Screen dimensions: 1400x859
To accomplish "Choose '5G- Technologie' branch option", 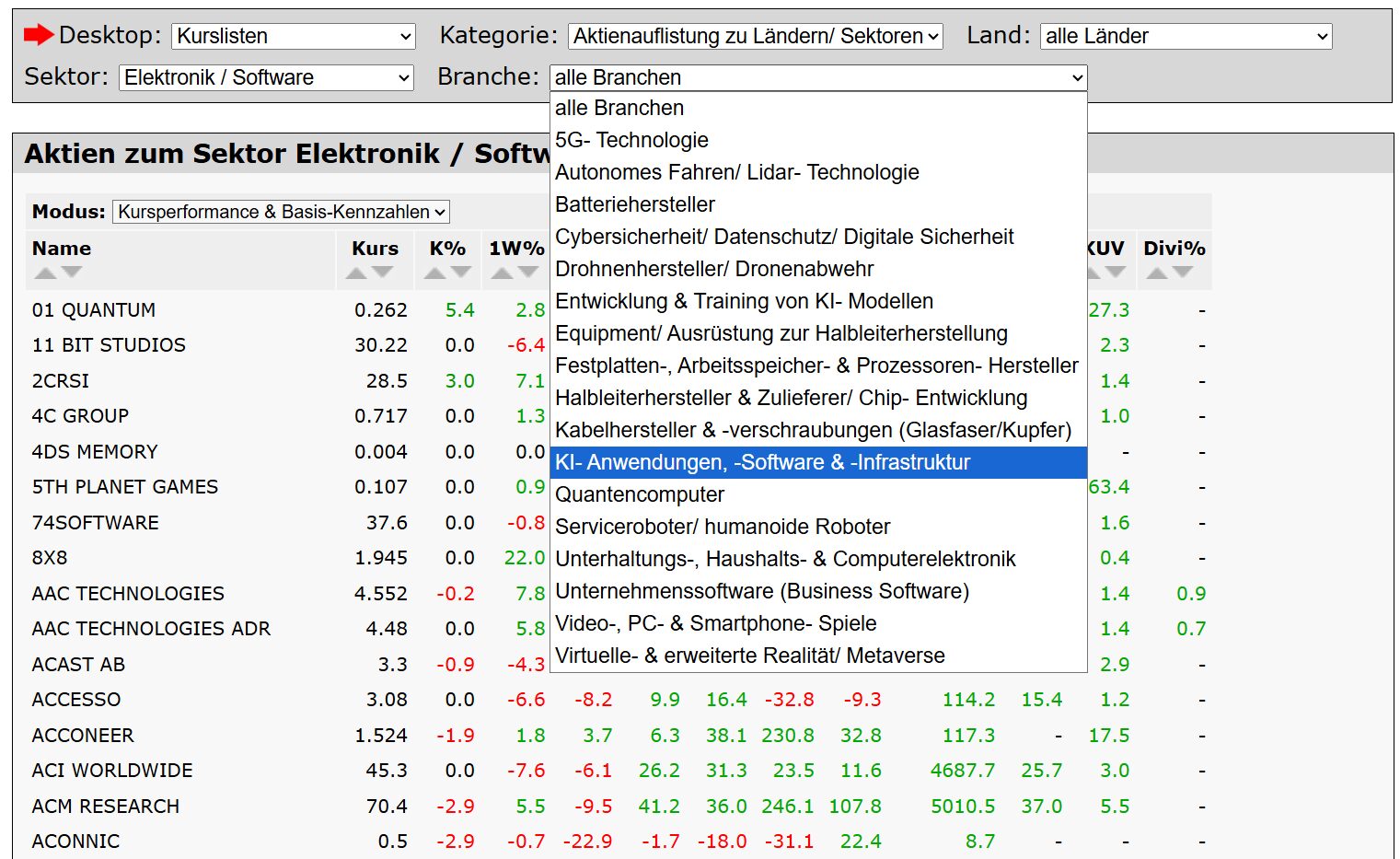I will 818,140.
